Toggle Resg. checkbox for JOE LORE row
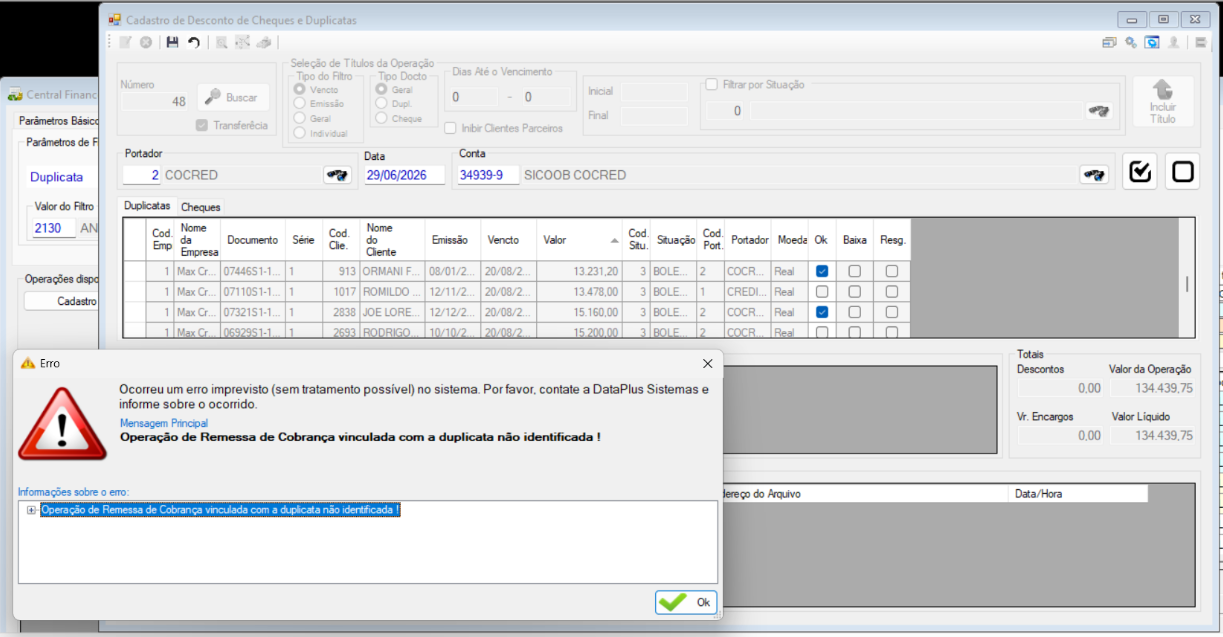Image resolution: width=1223 pixels, height=637 pixels. click(891, 312)
